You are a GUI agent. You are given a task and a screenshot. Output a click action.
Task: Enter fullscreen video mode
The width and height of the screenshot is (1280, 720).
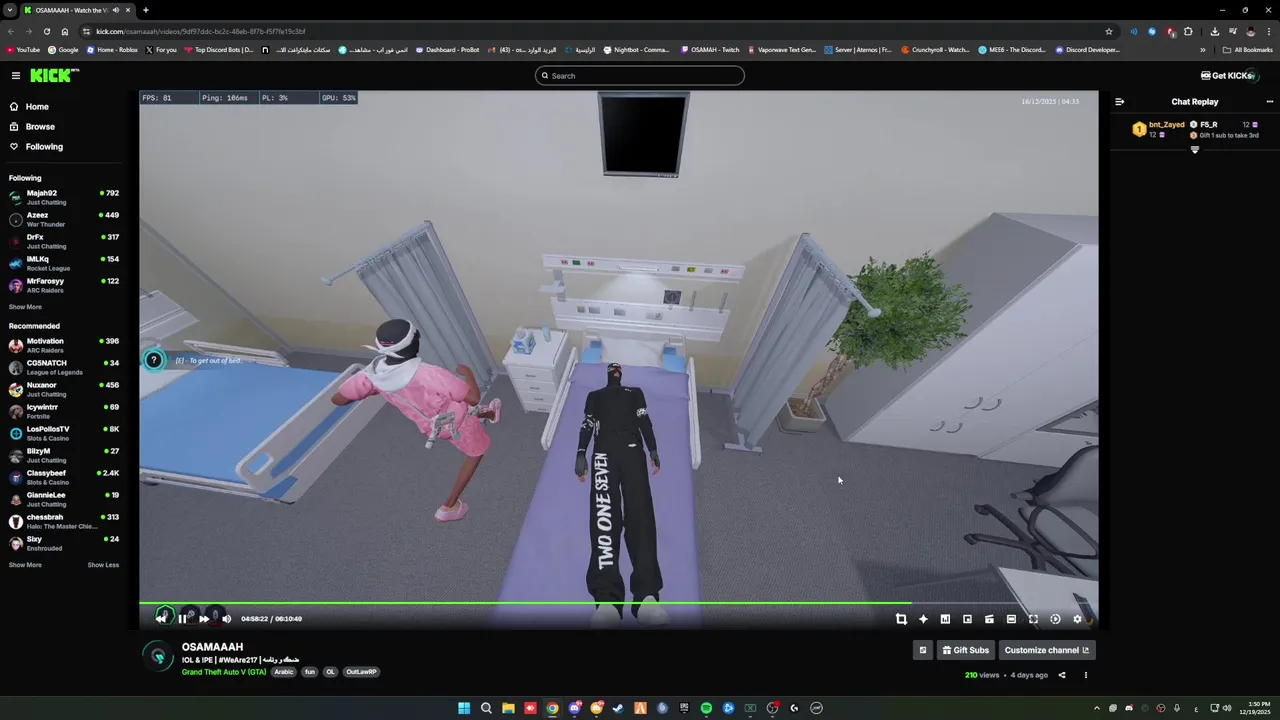click(1033, 619)
